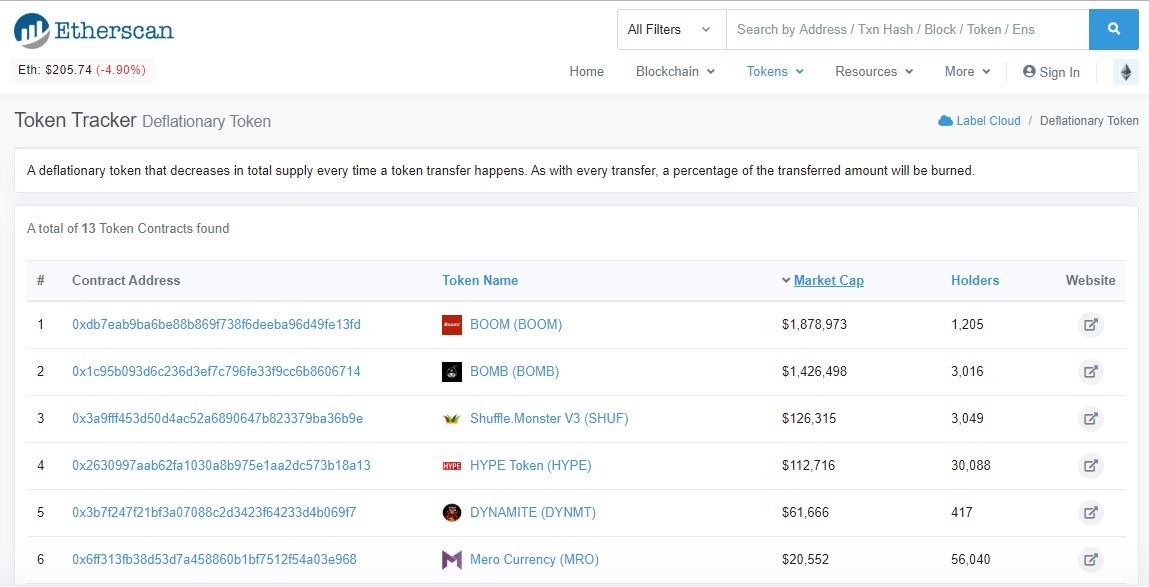Click the Ethereum network icon
Viewport: 1149px width, 587px height.
tap(1126, 72)
